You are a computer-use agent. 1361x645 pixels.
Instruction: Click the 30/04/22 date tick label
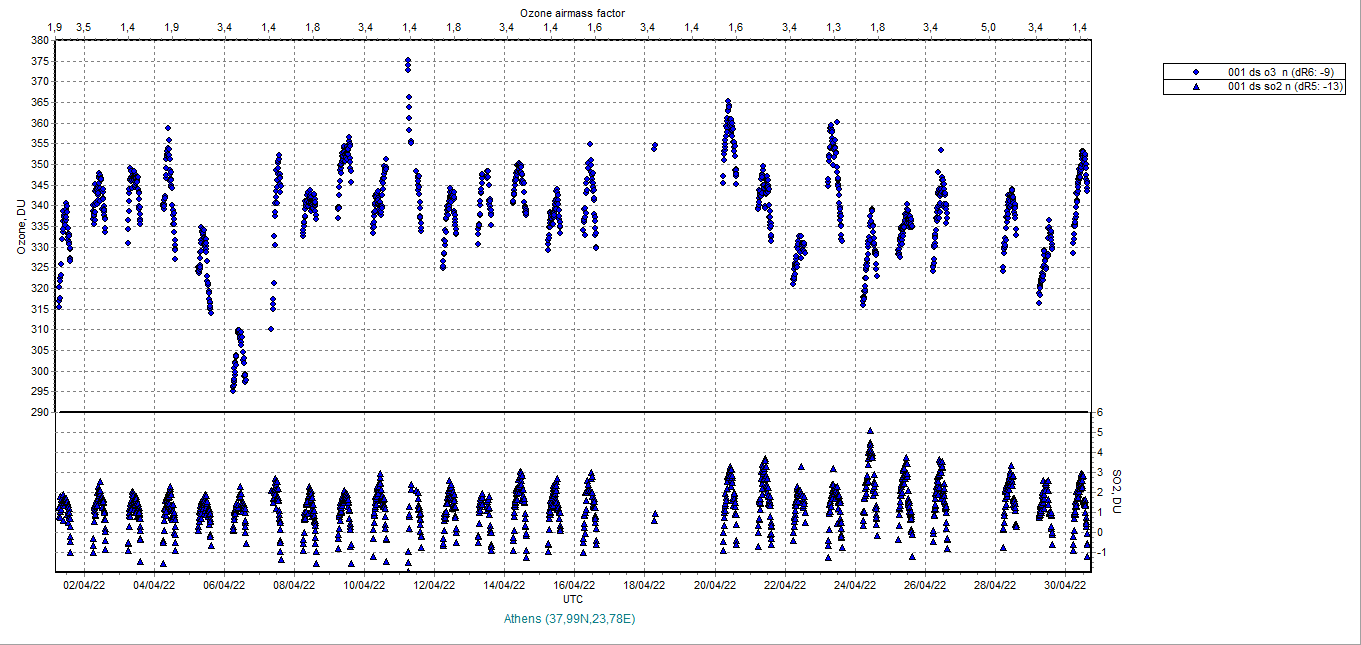(x=1066, y=586)
